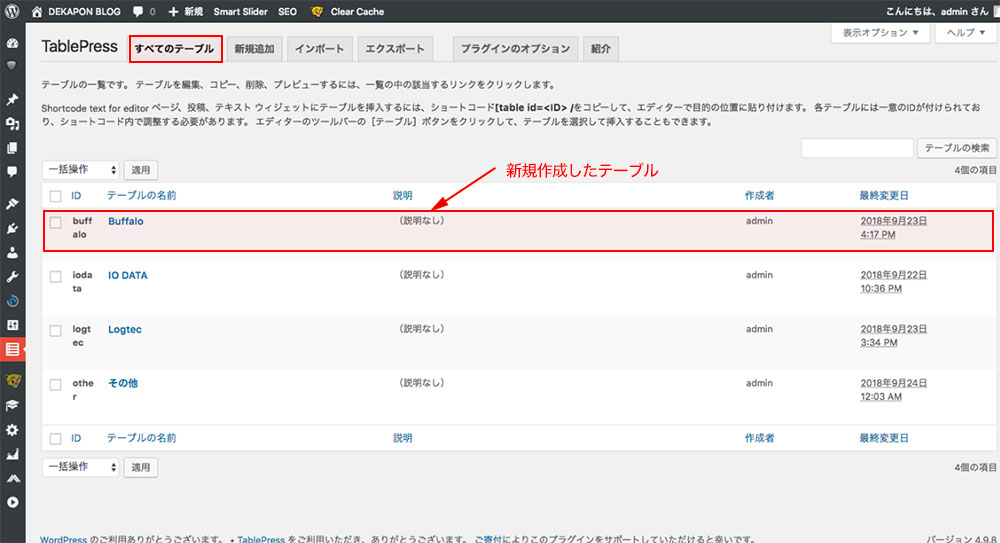Tick the checkbox for the IO DATA table
Image resolution: width=1000 pixels, height=543 pixels.
55,276
